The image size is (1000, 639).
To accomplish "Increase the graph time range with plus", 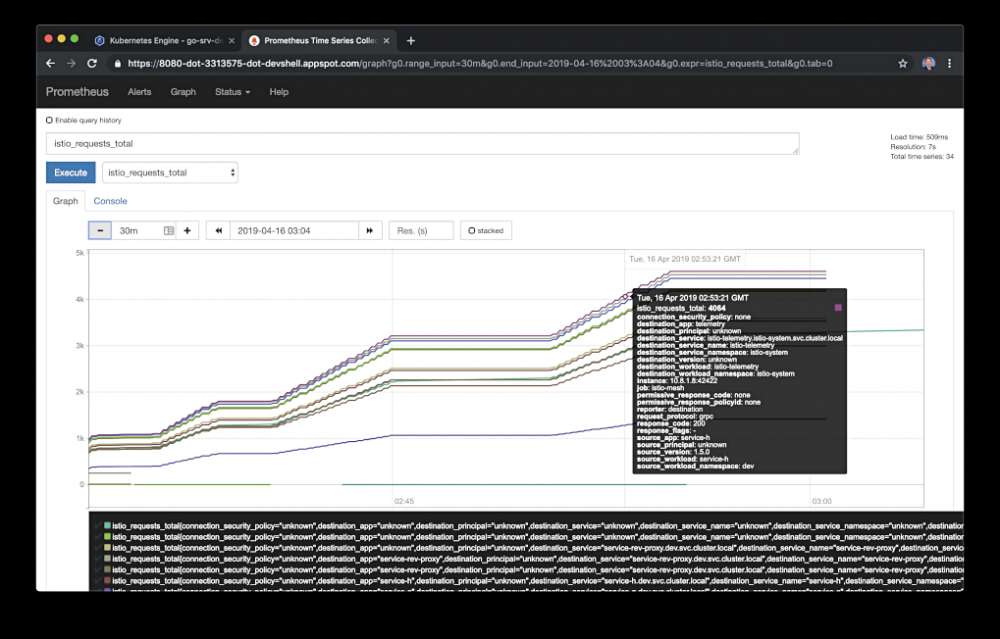I will click(187, 230).
